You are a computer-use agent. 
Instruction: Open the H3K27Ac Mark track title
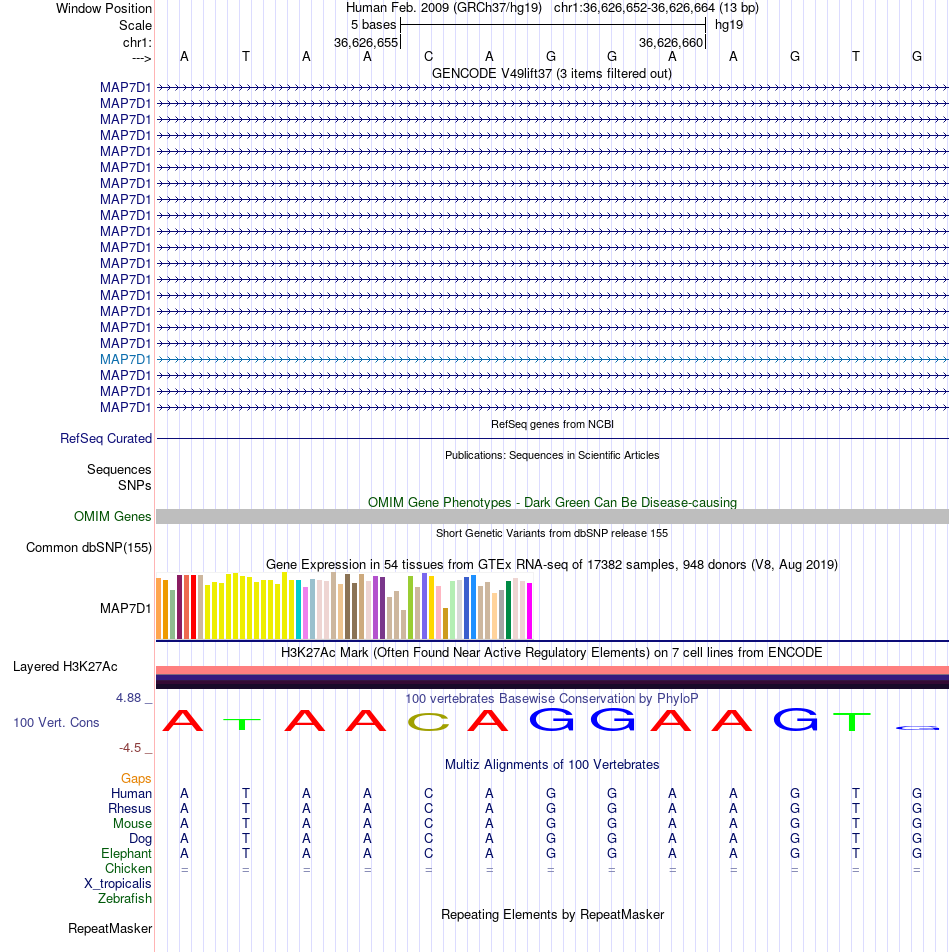pos(552,653)
